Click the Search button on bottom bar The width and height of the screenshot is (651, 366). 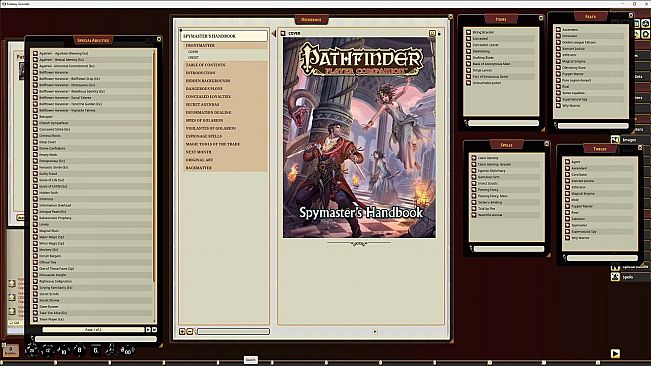[250, 360]
